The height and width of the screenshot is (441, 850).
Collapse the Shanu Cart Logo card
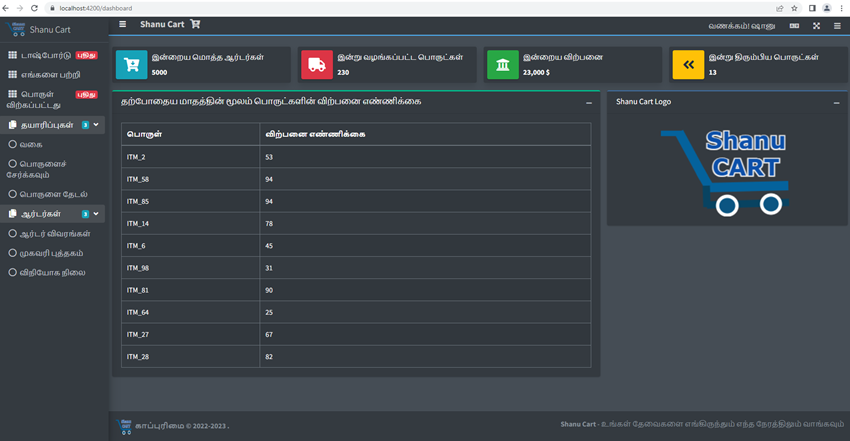tap(836, 103)
